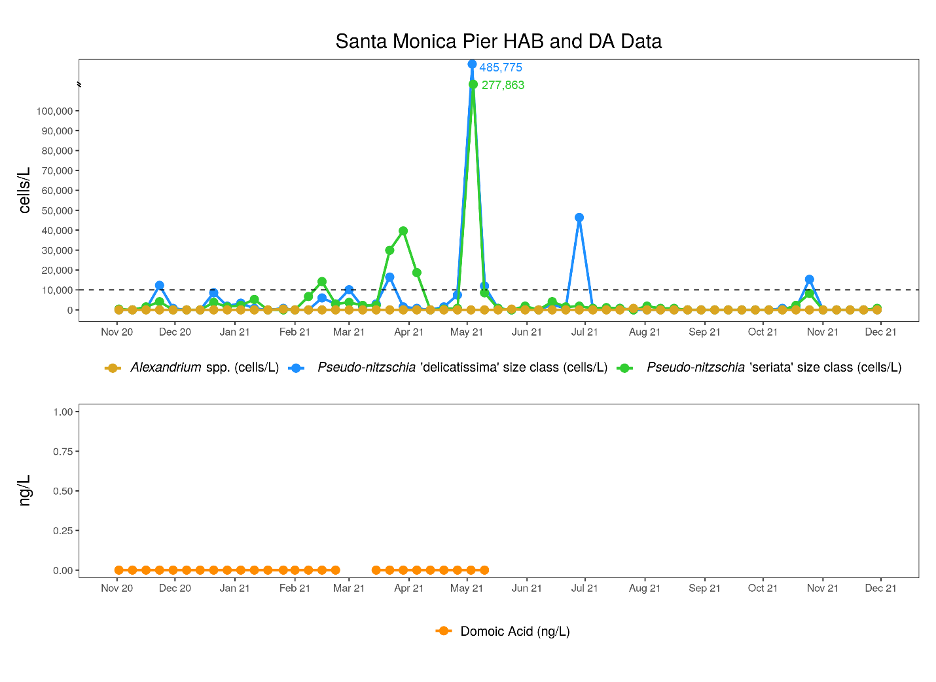936x682 pixels.
Task: Click the Santa Monica Pier chart title
Action: pos(498,41)
